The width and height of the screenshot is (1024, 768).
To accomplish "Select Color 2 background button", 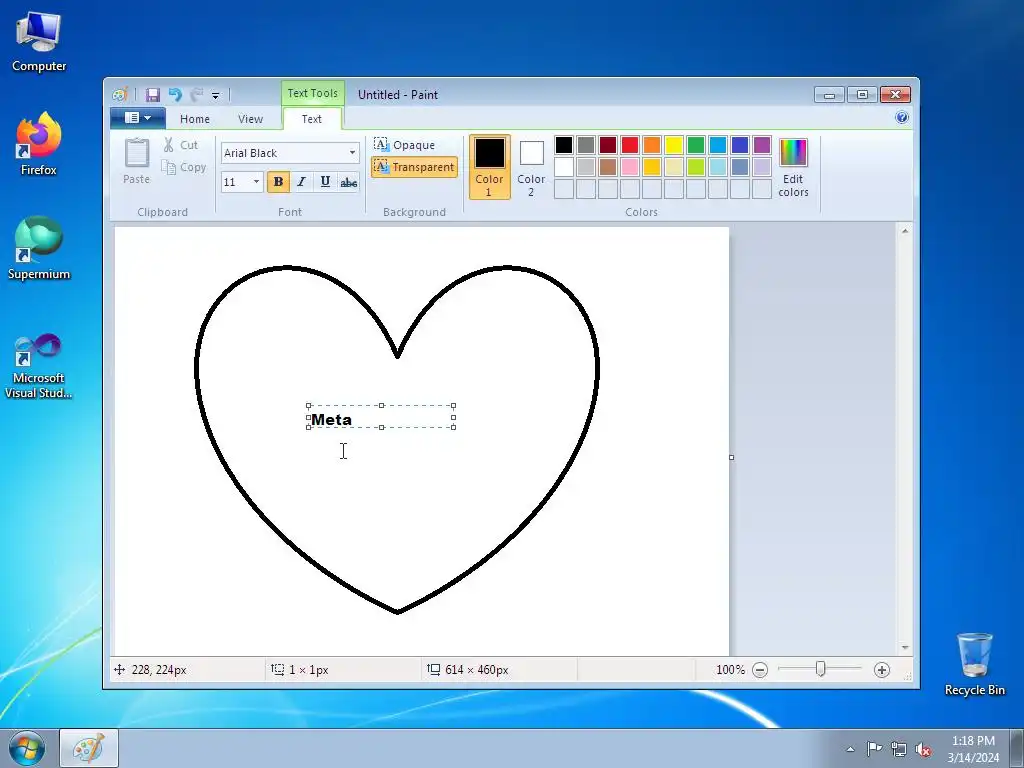I will 531,167.
